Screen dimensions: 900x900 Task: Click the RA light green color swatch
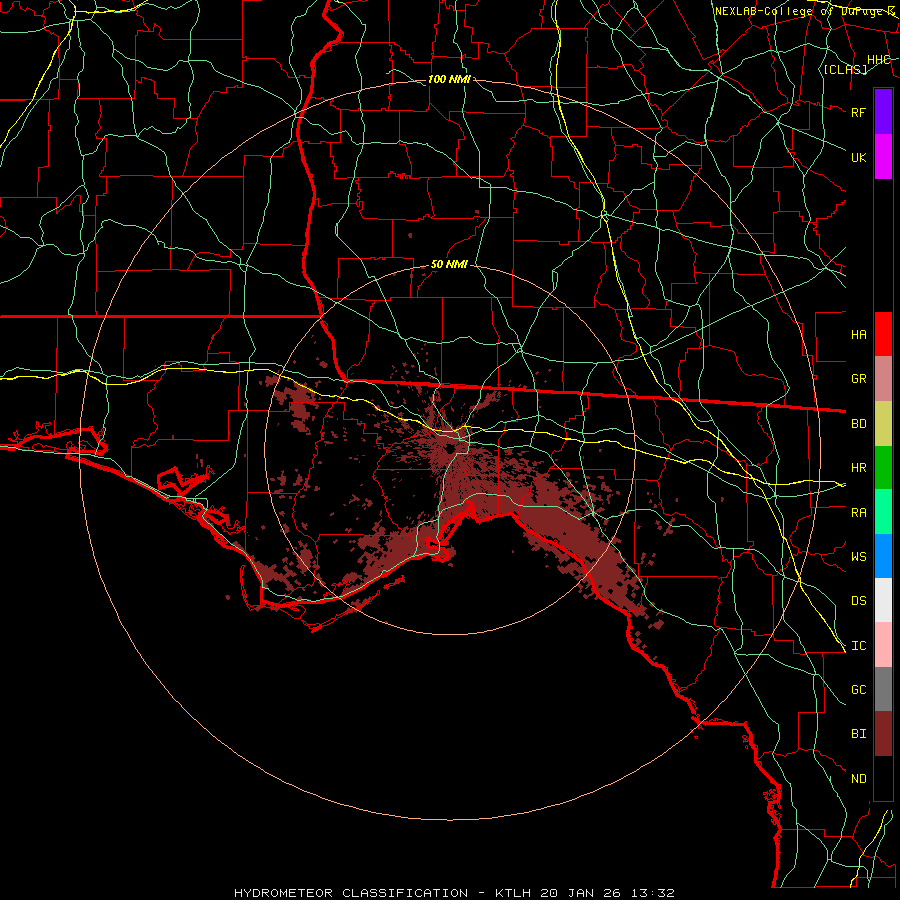pyautogui.click(x=883, y=512)
